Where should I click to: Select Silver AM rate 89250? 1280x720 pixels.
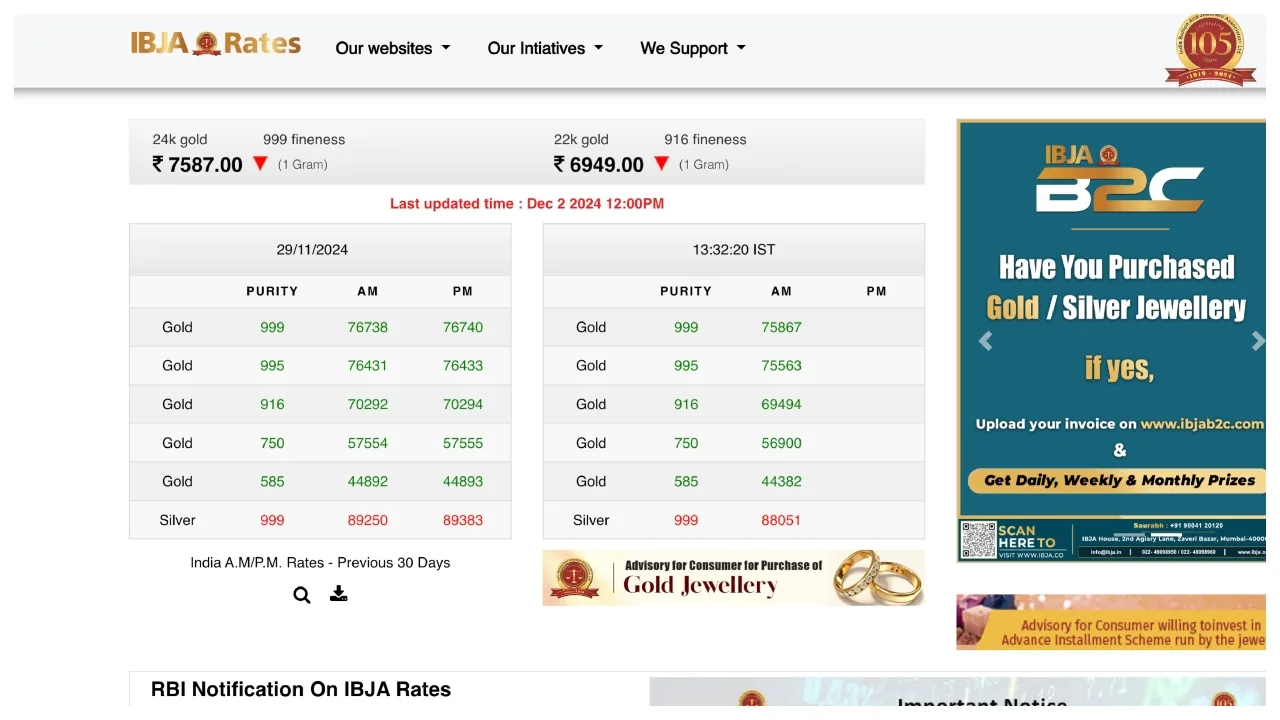pyautogui.click(x=368, y=521)
